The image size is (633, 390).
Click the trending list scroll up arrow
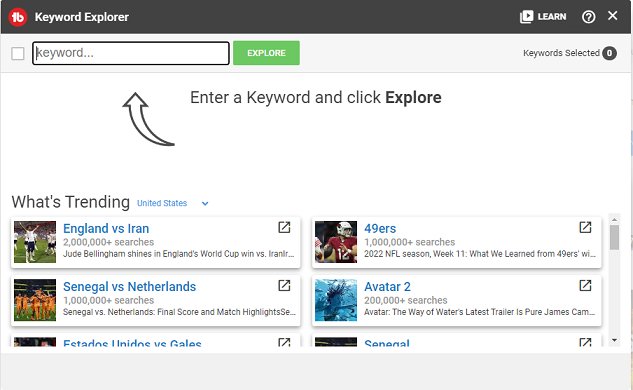(614, 220)
